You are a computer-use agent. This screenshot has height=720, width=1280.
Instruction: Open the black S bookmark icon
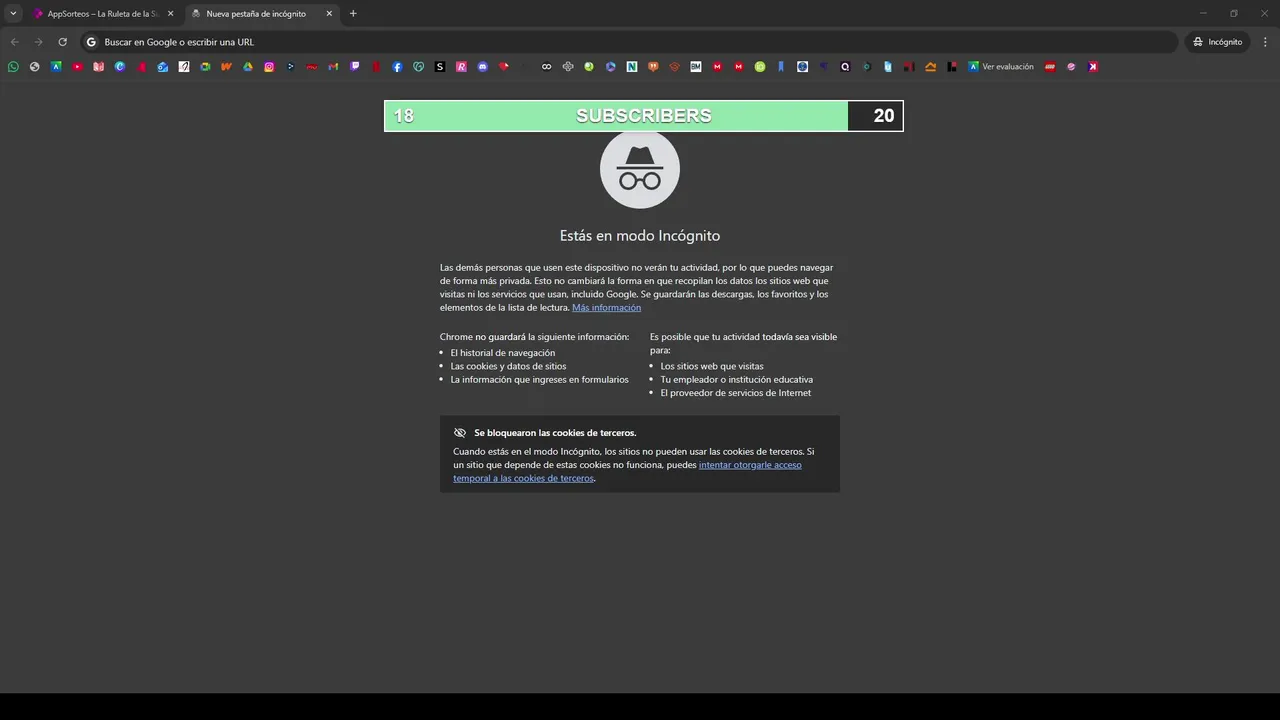pos(440,67)
